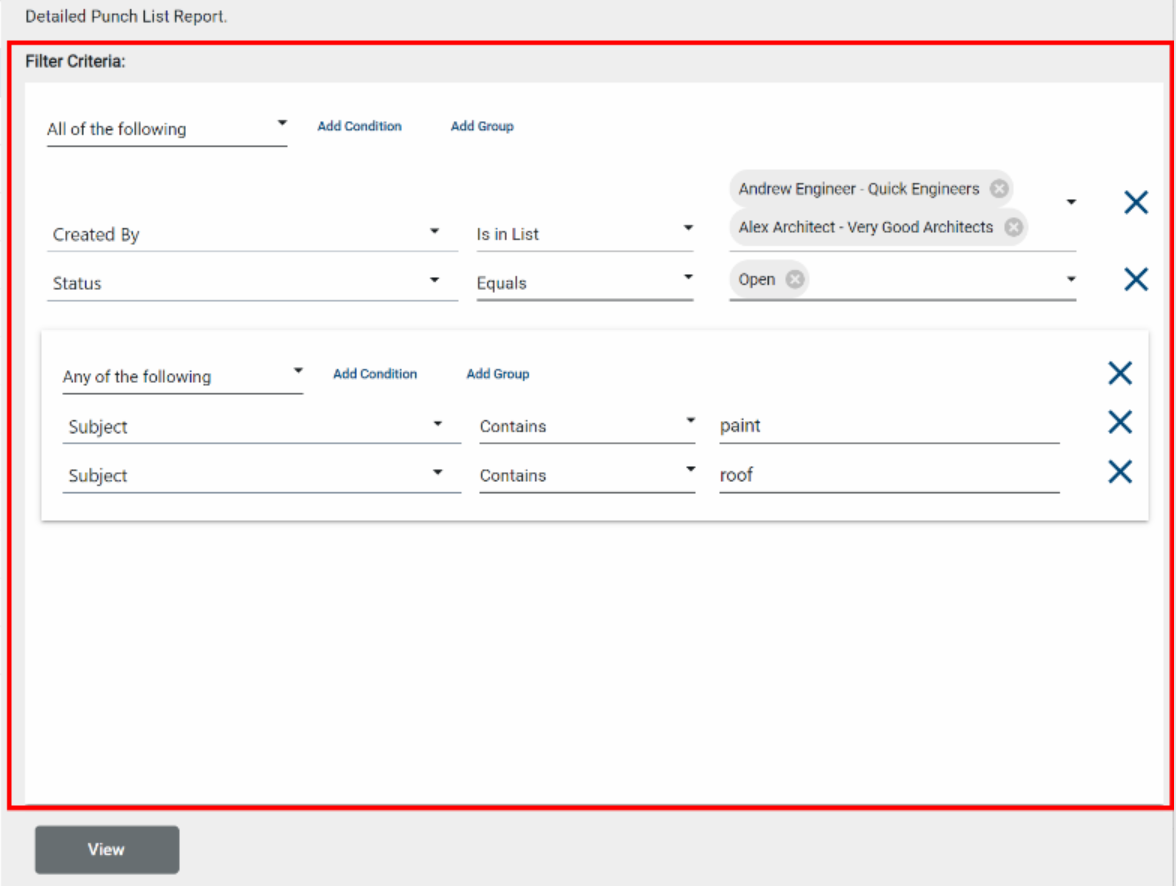This screenshot has width=1176, height=886.
Task: Change the Equals operator dropdown
Action: 584,283
